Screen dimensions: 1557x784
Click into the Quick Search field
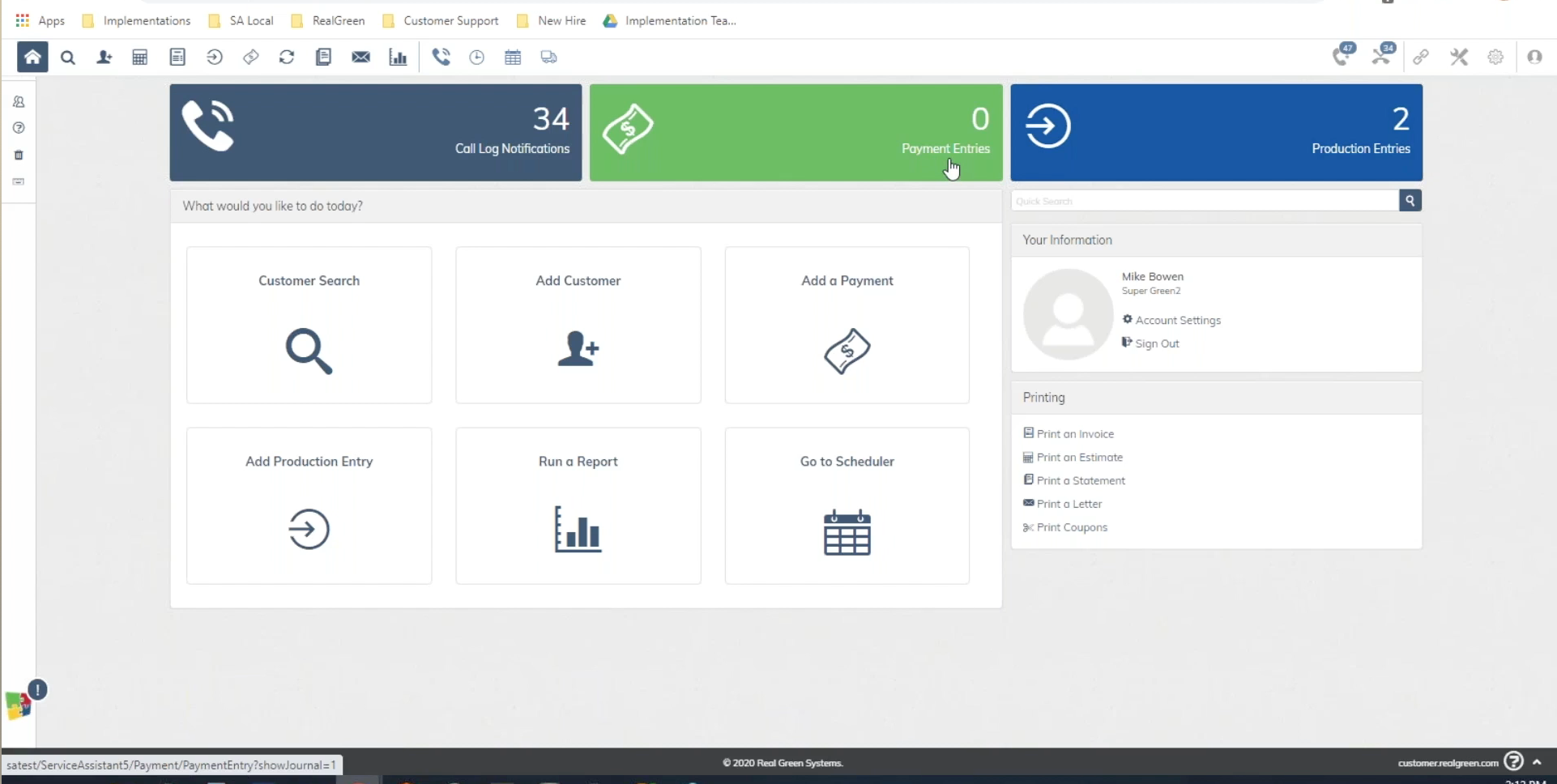(1204, 201)
